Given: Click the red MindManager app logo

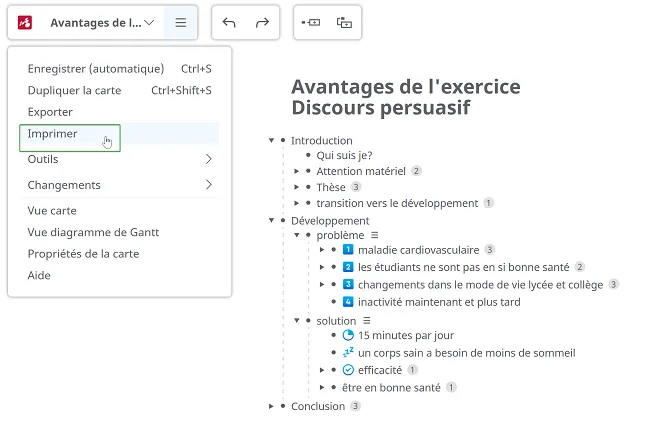Looking at the screenshot, I should 25,22.
